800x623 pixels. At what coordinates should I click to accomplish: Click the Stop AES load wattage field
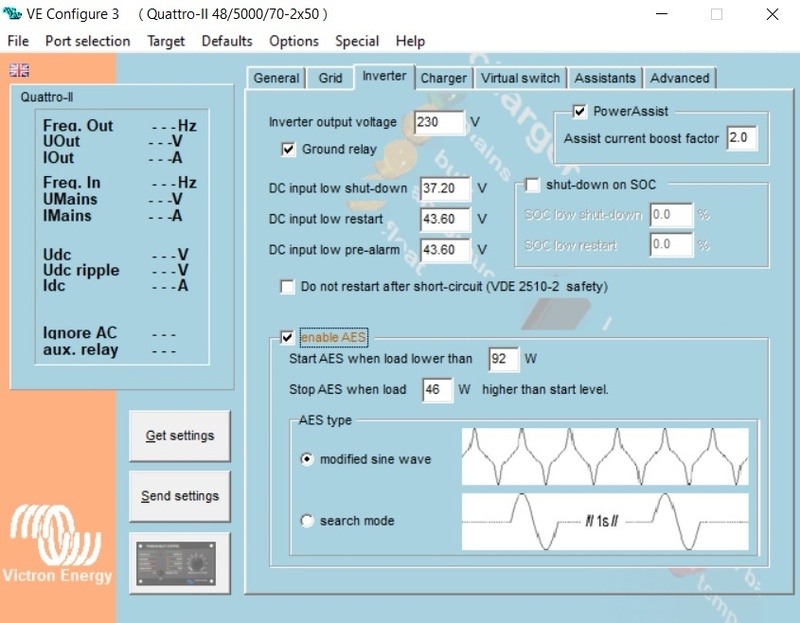(x=437, y=390)
